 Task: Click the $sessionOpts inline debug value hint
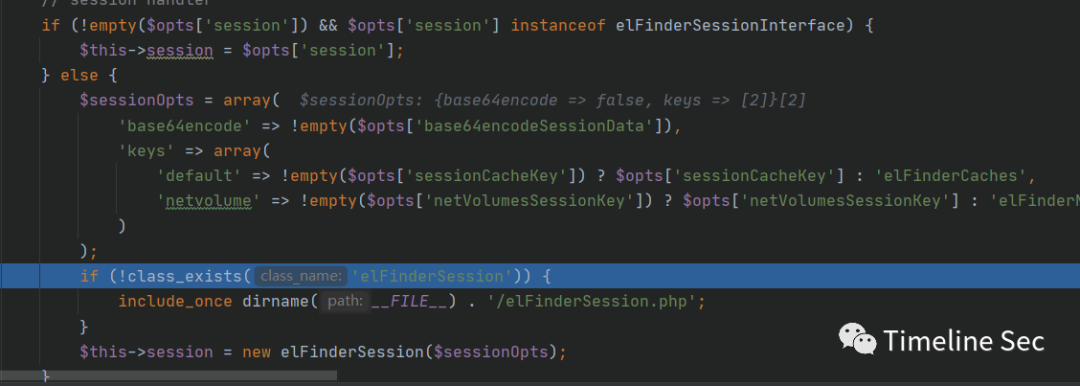[552, 101]
